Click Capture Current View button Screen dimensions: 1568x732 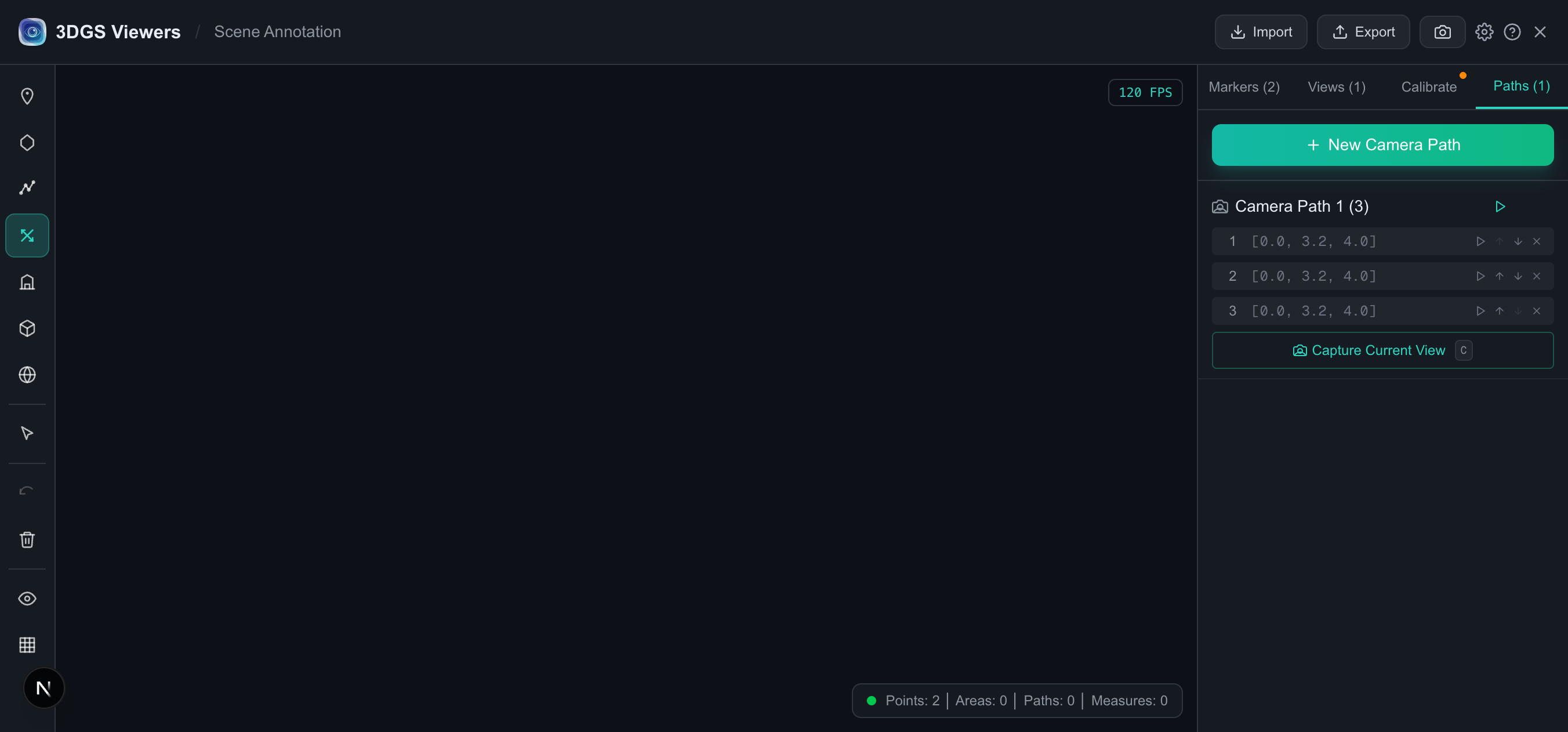[1382, 350]
